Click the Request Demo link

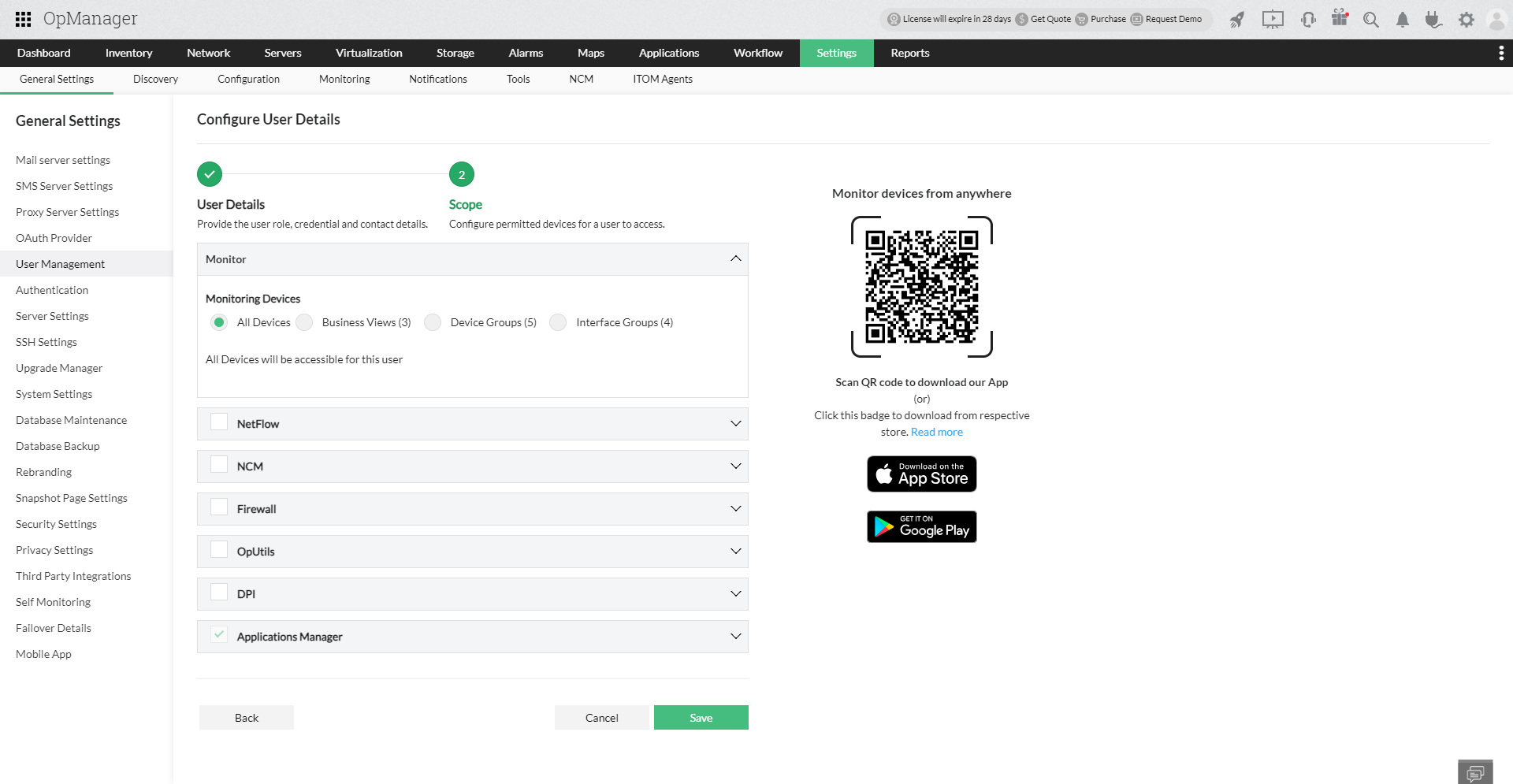1174,20
